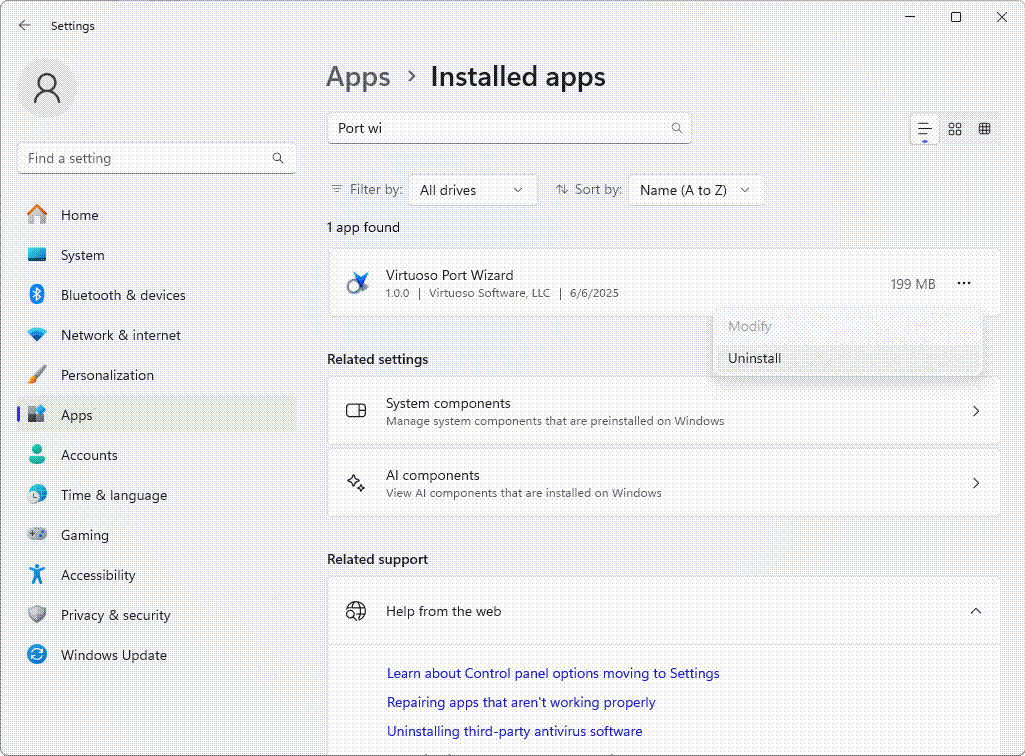Click the Virtuoso Port Wizard app name
The width and height of the screenshot is (1025, 756).
pos(450,275)
